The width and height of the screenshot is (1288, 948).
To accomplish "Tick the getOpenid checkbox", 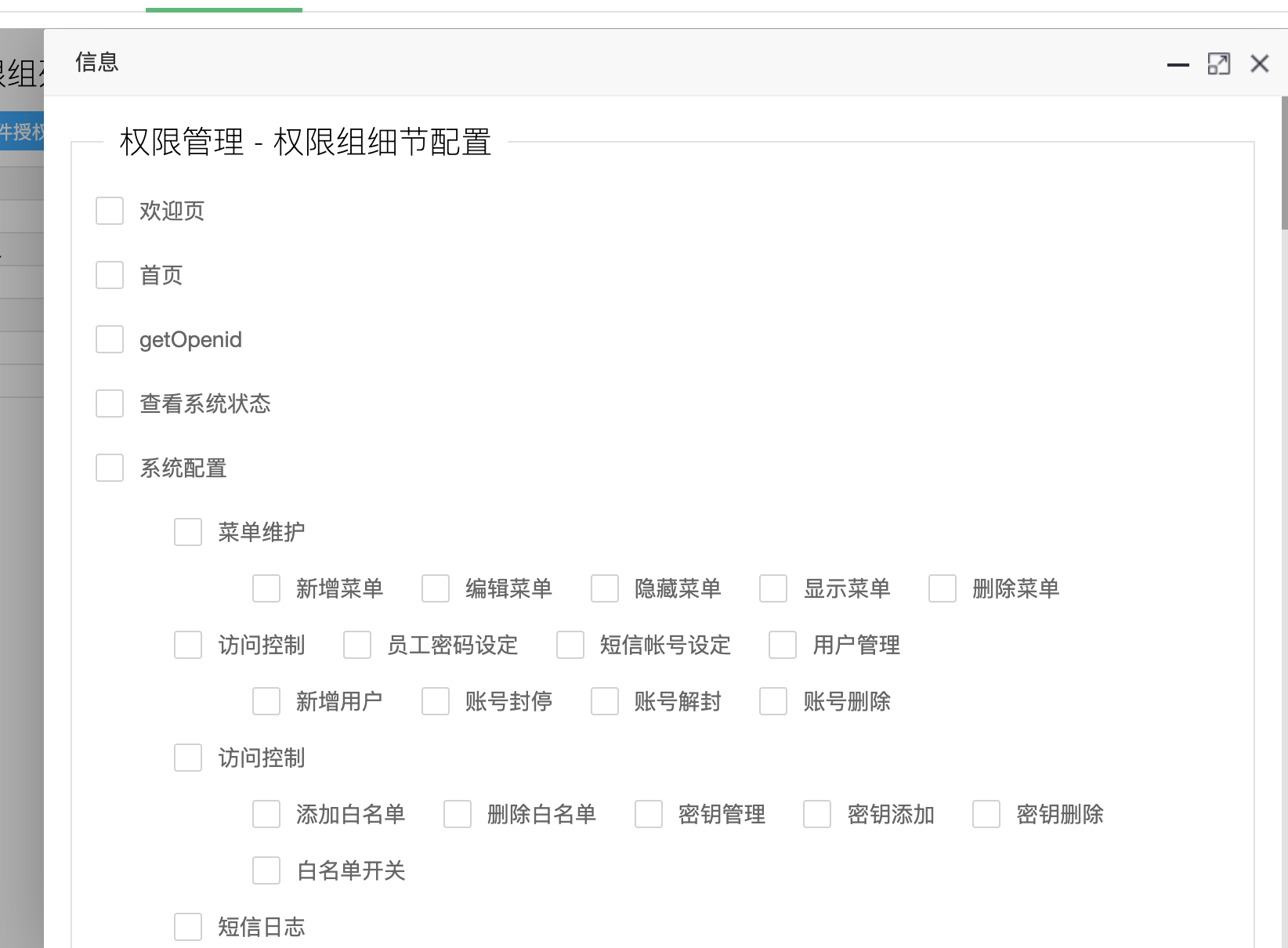I will click(110, 339).
